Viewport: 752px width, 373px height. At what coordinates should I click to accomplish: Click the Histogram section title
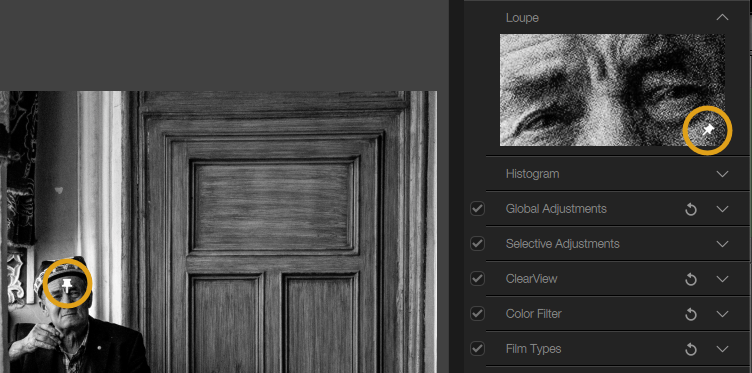coord(532,174)
